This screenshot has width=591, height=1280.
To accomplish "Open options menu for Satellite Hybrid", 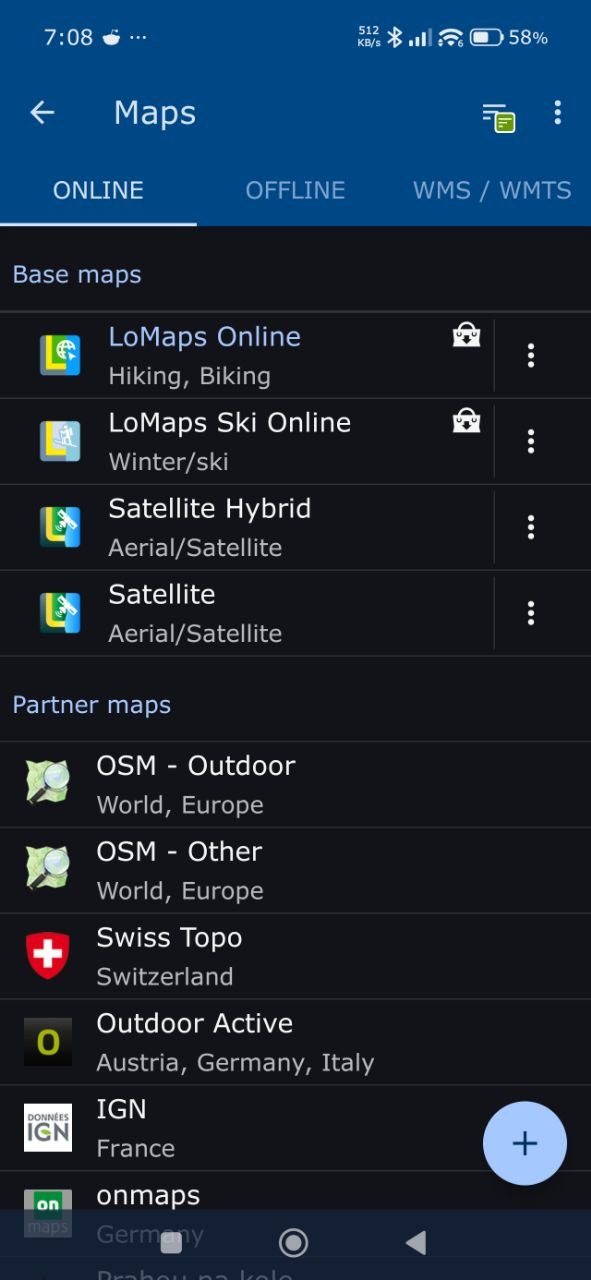I will pyautogui.click(x=531, y=527).
